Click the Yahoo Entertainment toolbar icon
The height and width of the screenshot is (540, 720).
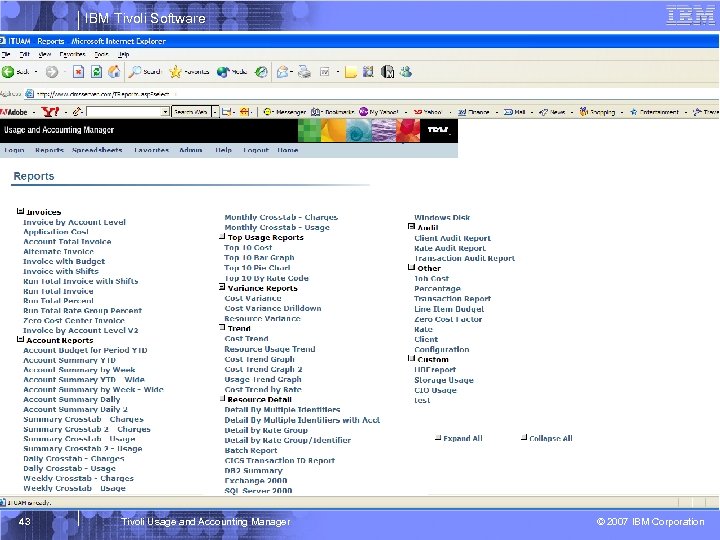click(x=634, y=112)
